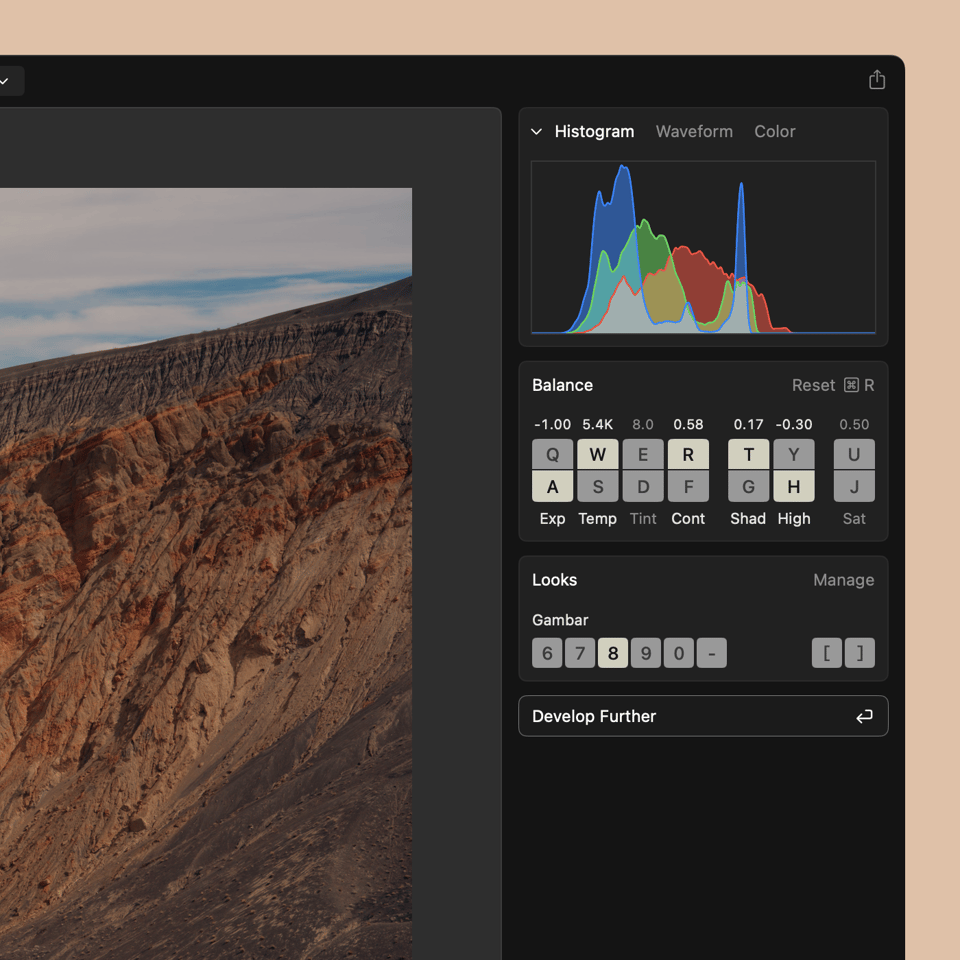The width and height of the screenshot is (960, 960).
Task: Click the left bracket look key
Action: (827, 653)
